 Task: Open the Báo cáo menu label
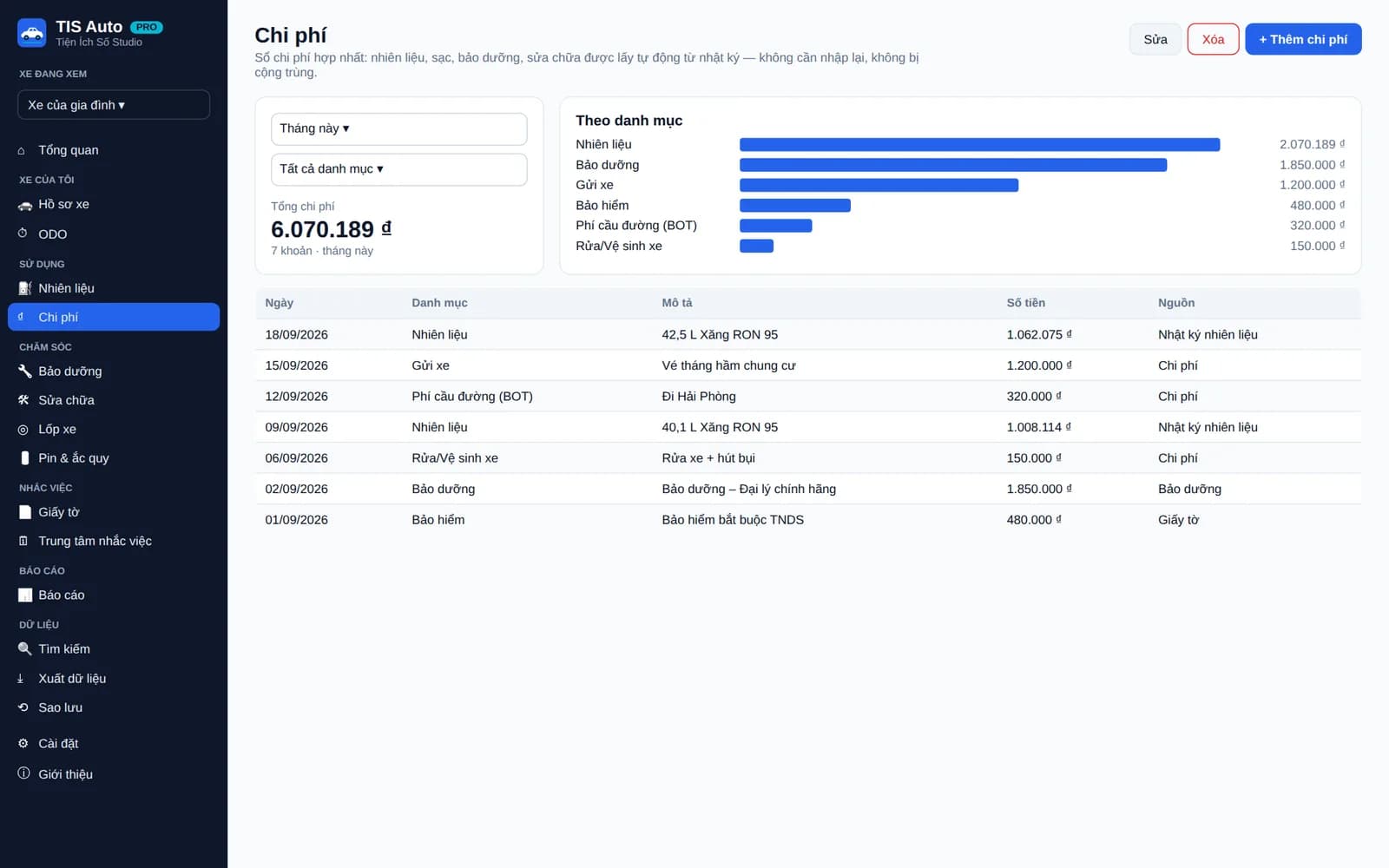(x=62, y=595)
